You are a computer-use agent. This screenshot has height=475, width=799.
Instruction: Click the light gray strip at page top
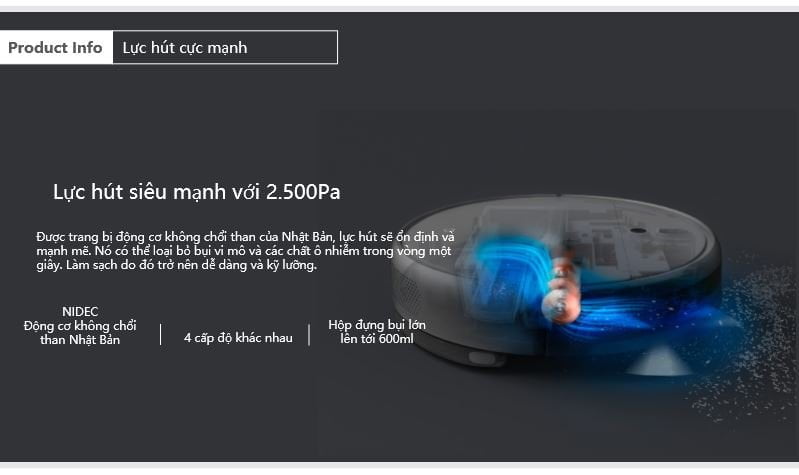pos(400,9)
